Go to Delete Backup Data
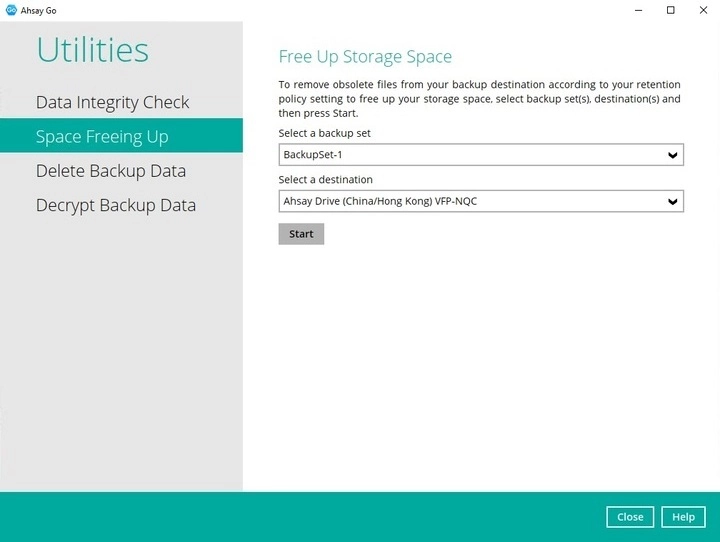 point(111,171)
